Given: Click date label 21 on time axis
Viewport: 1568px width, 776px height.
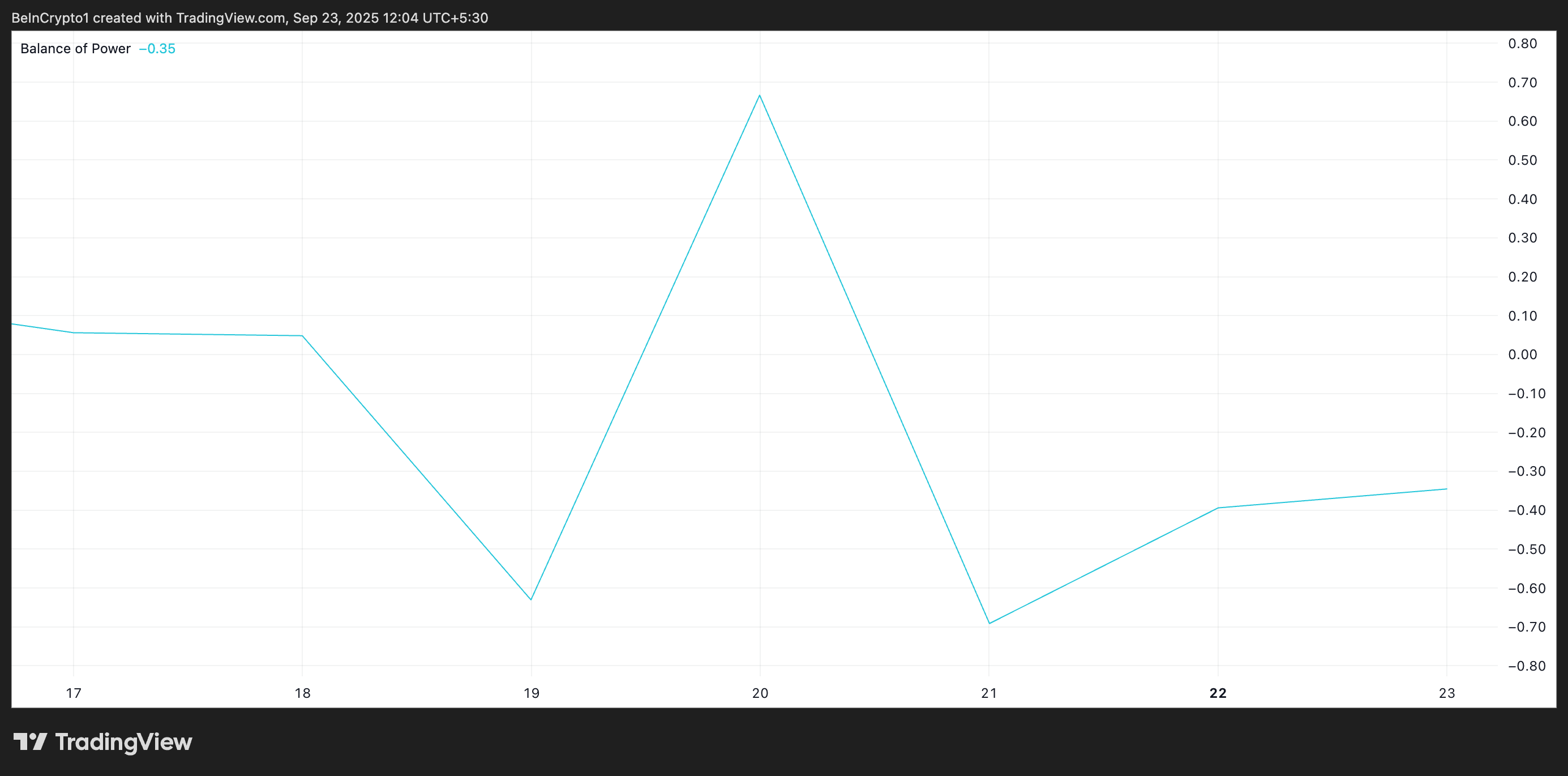Looking at the screenshot, I should [x=989, y=693].
